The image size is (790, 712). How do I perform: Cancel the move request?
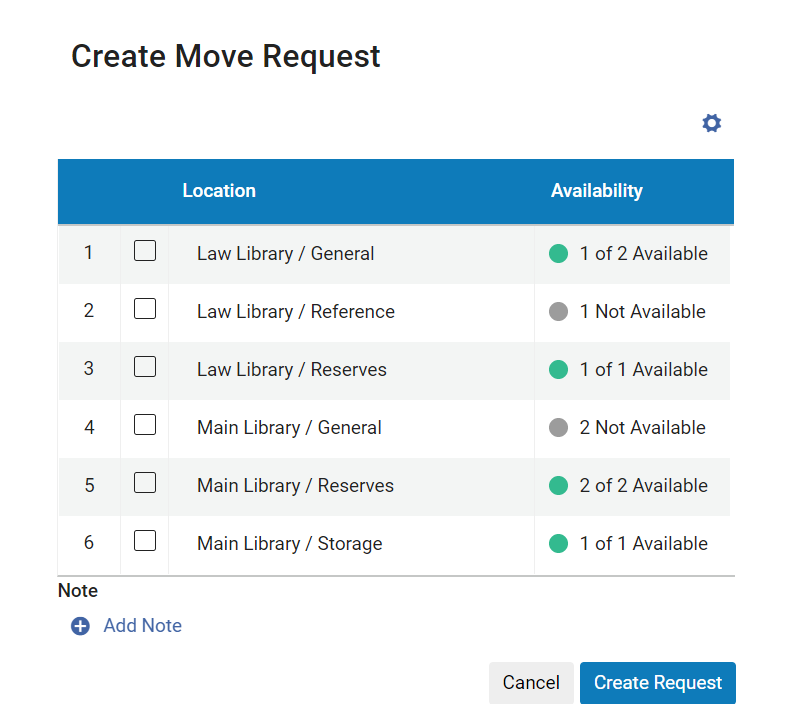(x=531, y=683)
